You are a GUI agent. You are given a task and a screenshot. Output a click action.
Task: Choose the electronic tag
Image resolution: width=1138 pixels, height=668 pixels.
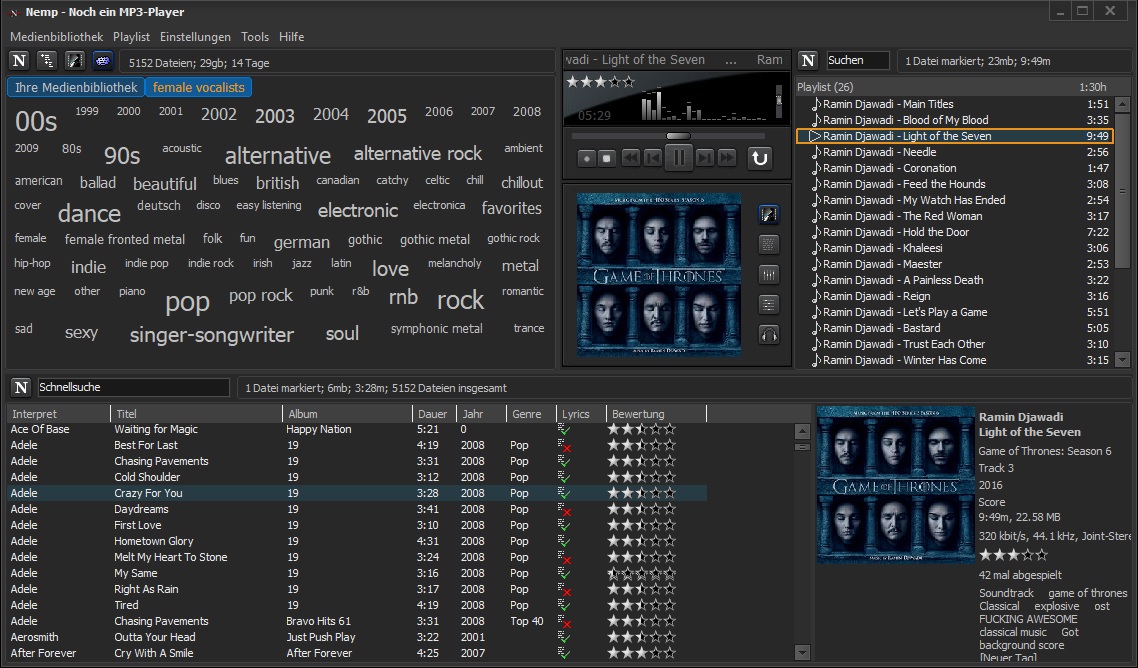coord(358,211)
